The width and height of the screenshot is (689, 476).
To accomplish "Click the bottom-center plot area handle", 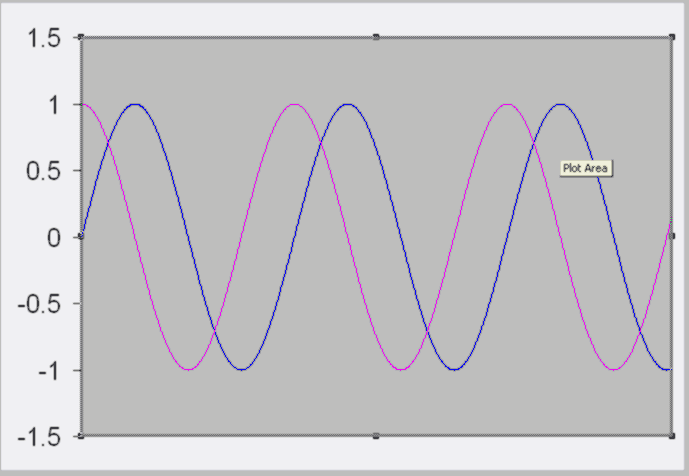I will coord(376,436).
